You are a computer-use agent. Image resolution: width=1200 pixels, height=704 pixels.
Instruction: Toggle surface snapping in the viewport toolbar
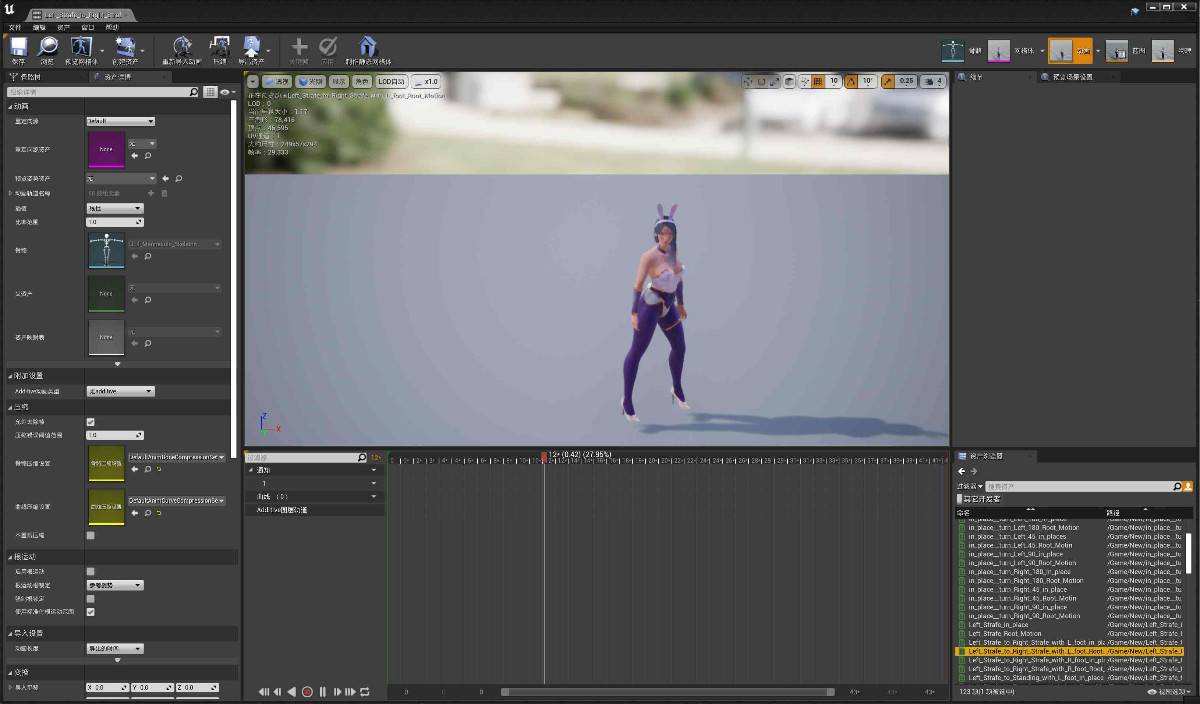[804, 81]
